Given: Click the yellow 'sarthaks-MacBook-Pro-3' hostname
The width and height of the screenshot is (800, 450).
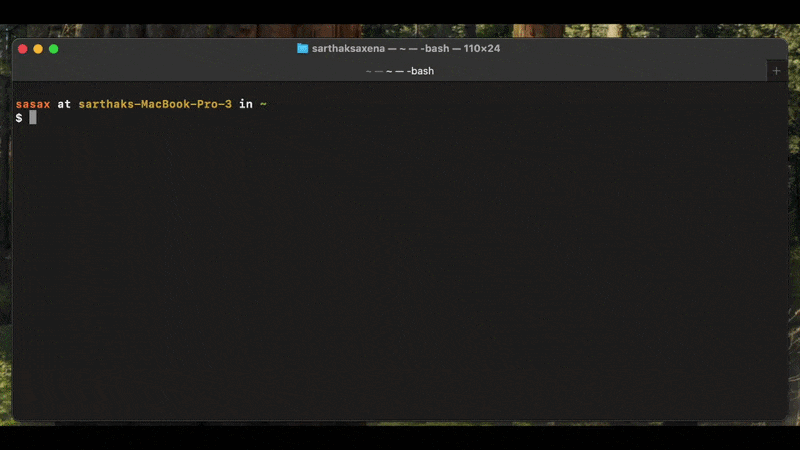Looking at the screenshot, I should coord(155,104).
